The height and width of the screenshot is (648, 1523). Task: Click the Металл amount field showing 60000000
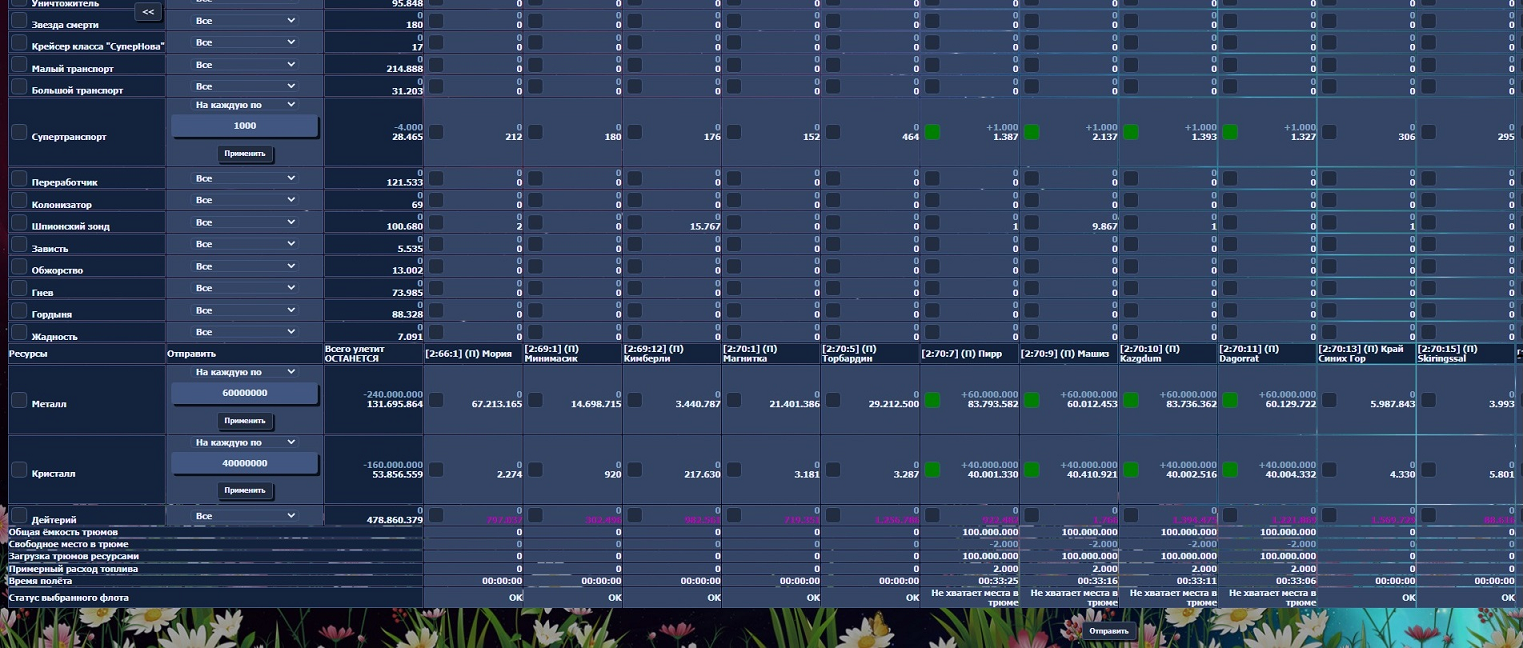click(245, 394)
